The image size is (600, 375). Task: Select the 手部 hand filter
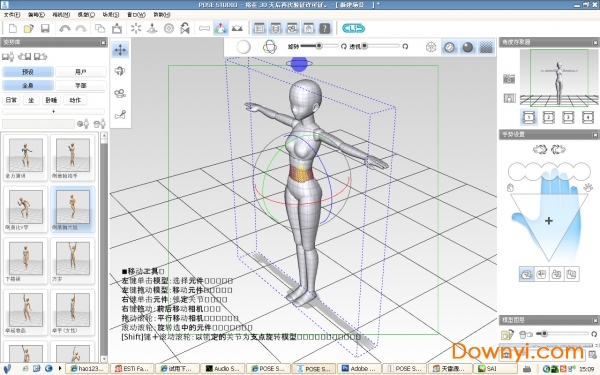[81, 85]
